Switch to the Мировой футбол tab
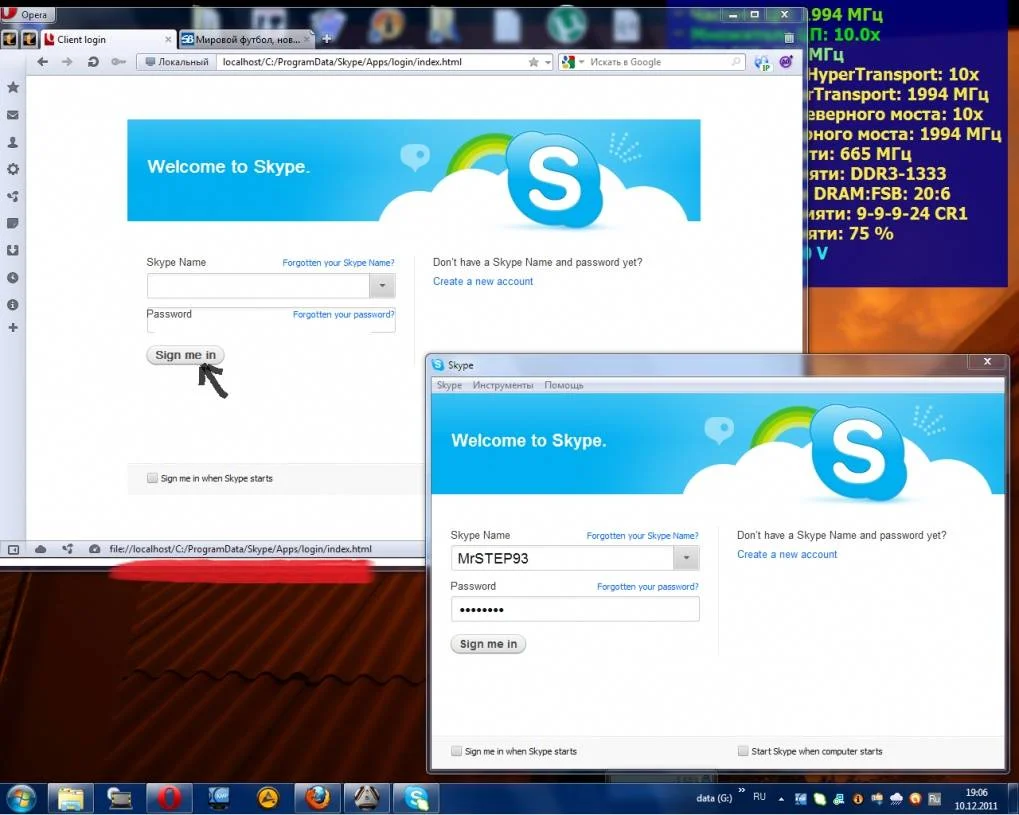The height and width of the screenshot is (815, 1019). coord(246,40)
